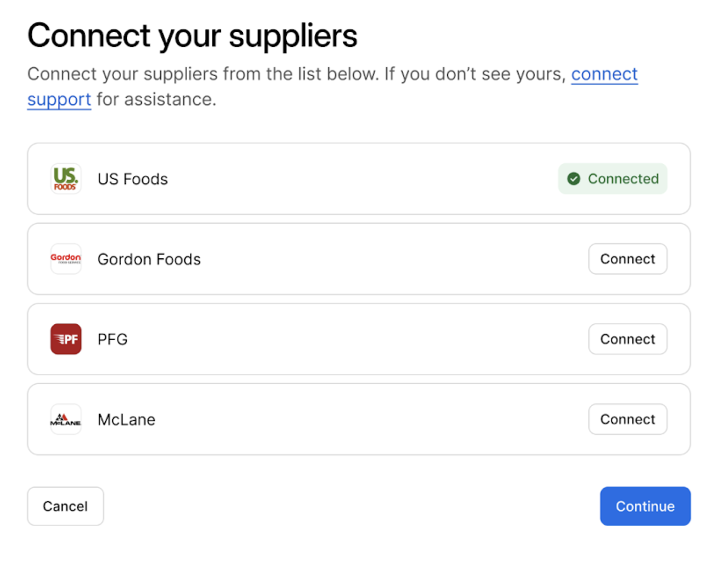The height and width of the screenshot is (562, 726).
Task: Select the Gordon Foods name label
Action: pyautogui.click(x=149, y=259)
